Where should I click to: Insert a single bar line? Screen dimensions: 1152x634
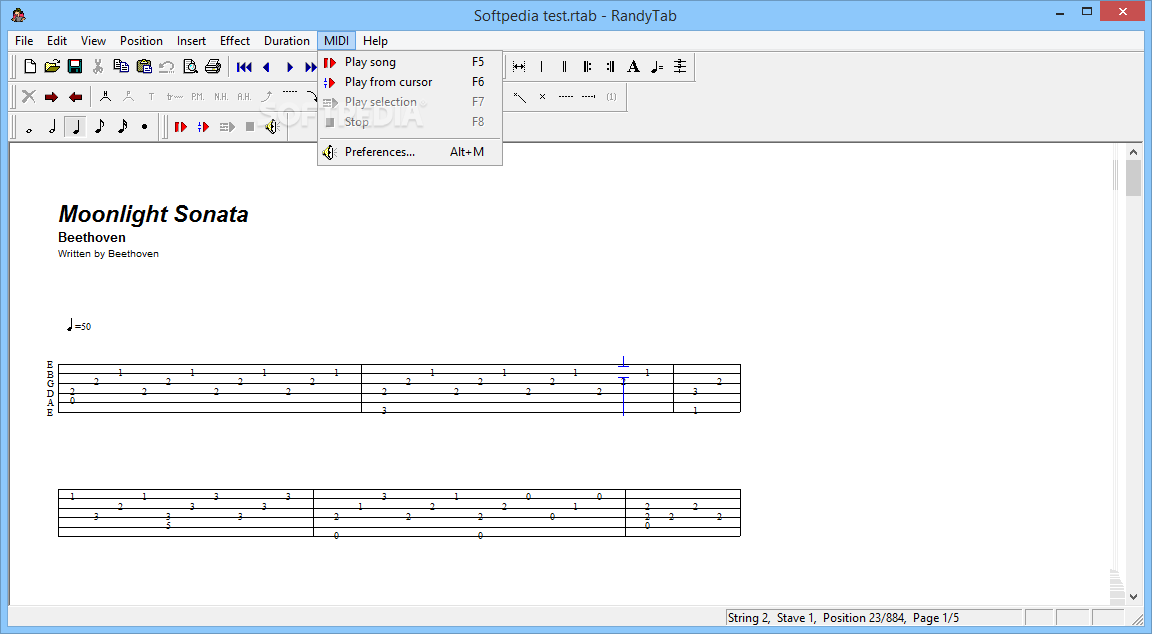click(541, 67)
